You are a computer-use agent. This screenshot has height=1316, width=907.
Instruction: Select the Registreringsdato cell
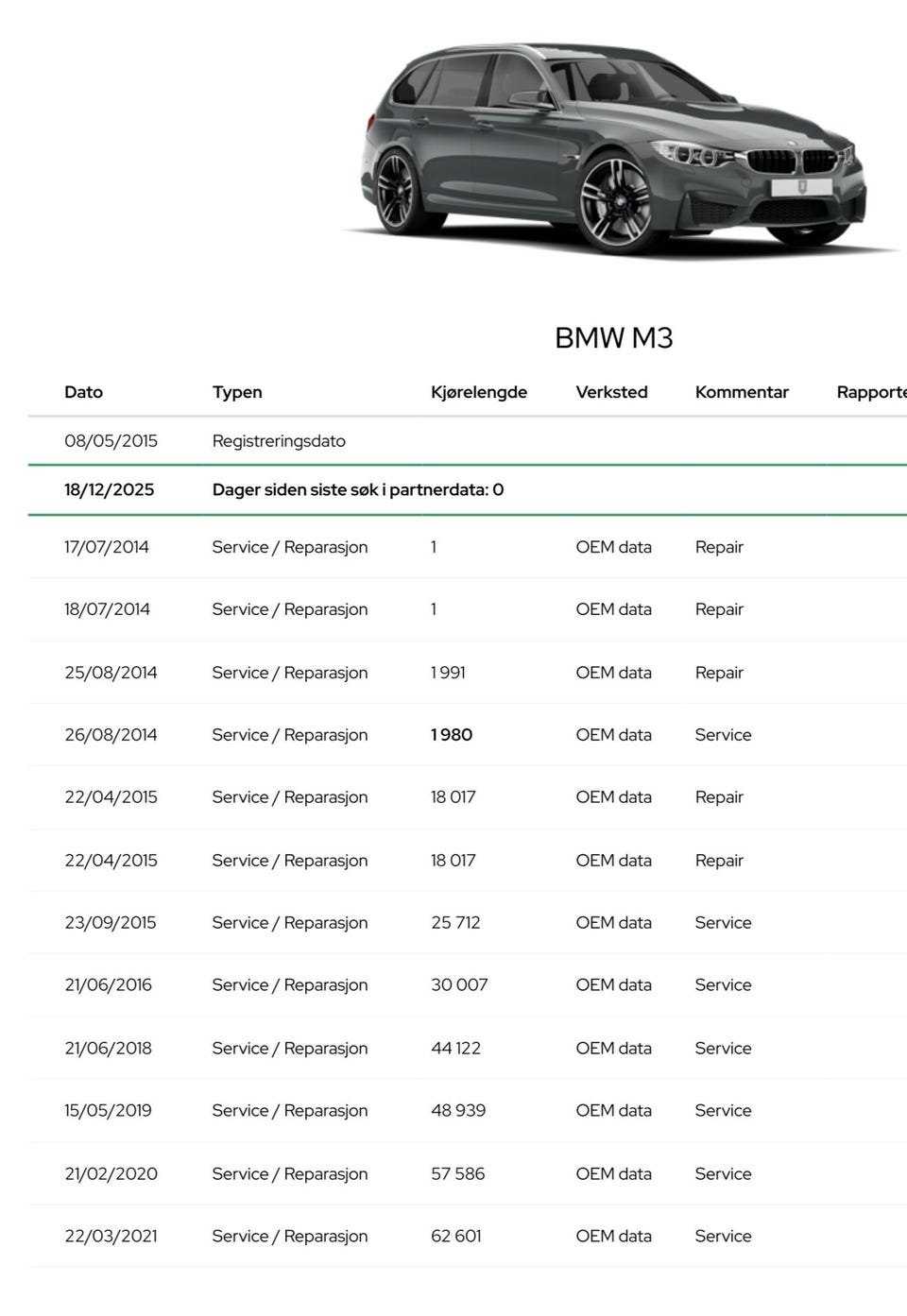[279, 441]
